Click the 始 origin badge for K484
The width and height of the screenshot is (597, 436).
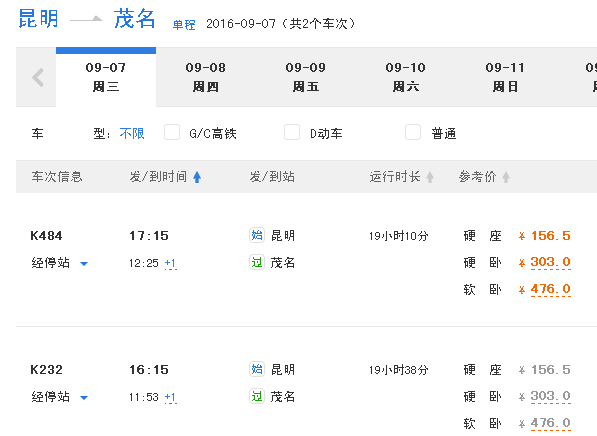click(257, 235)
